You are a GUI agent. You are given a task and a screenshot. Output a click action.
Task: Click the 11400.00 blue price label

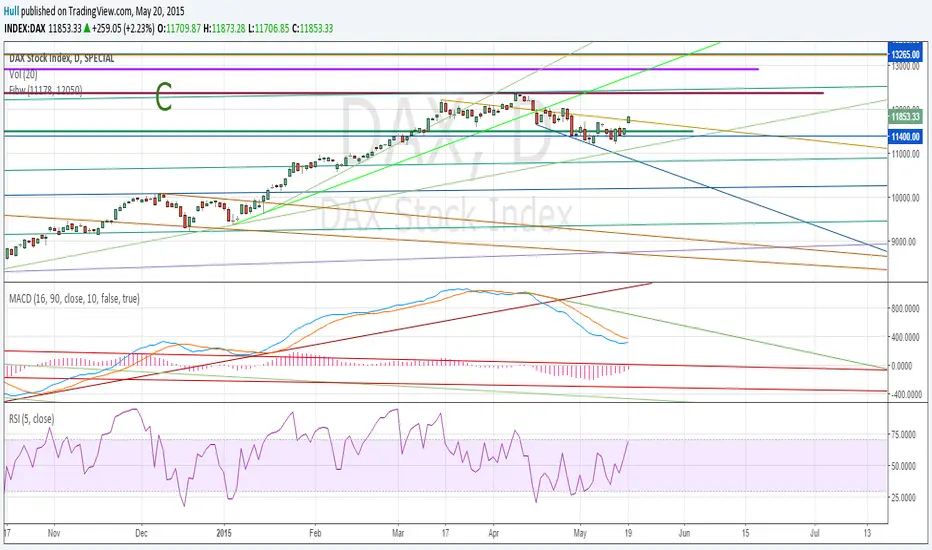[x=905, y=137]
